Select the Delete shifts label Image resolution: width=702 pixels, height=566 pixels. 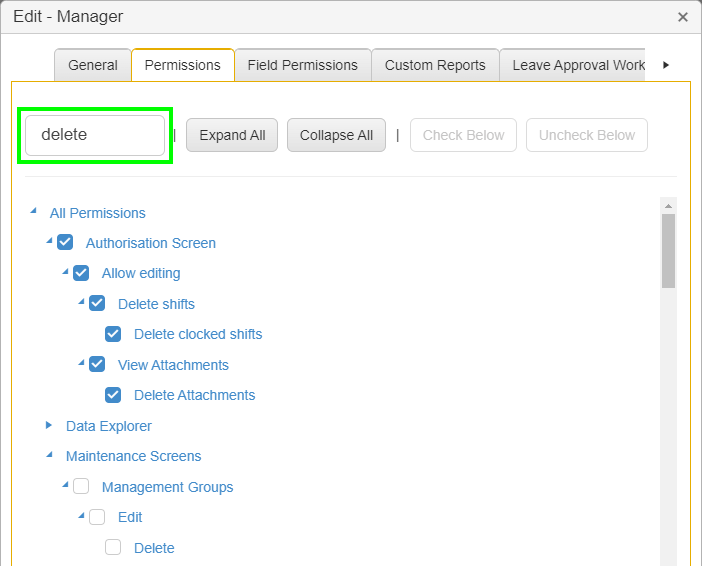tap(156, 304)
